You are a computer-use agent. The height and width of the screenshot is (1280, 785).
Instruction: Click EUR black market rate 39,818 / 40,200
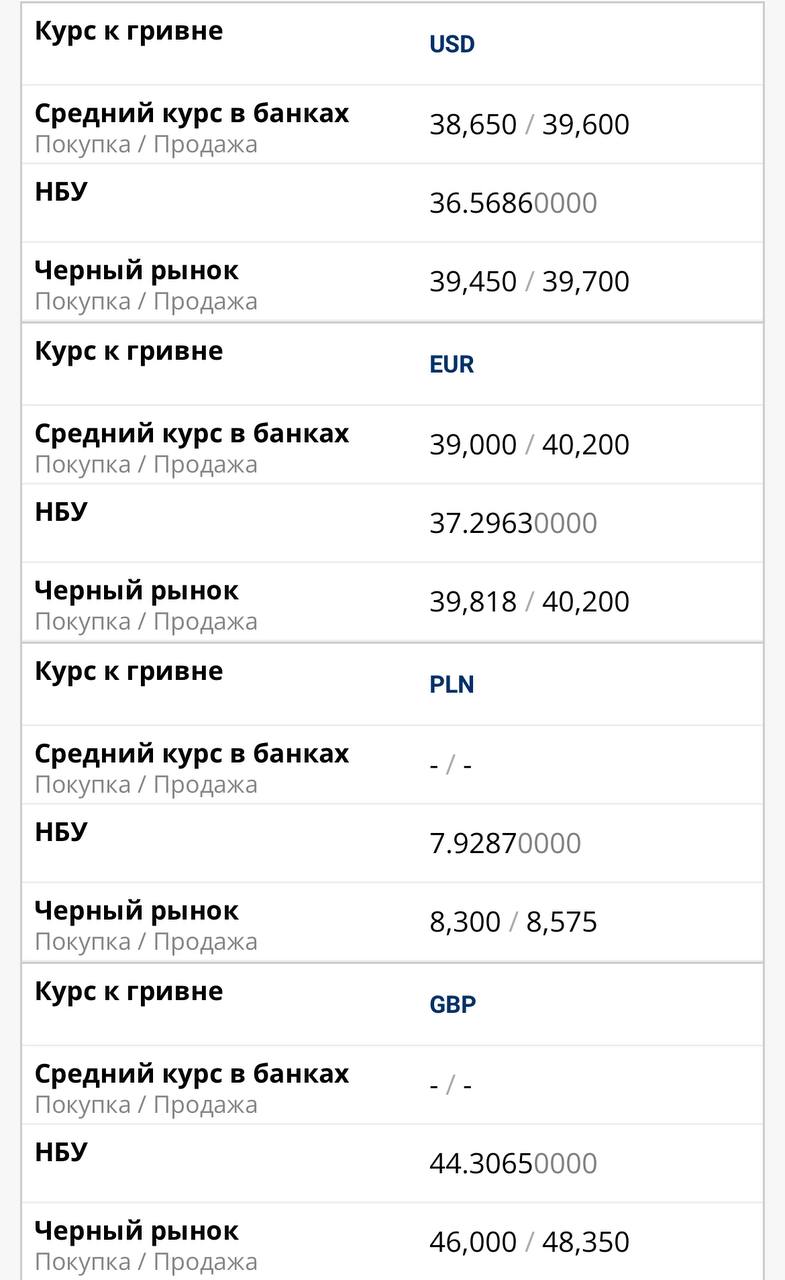[x=529, y=602]
